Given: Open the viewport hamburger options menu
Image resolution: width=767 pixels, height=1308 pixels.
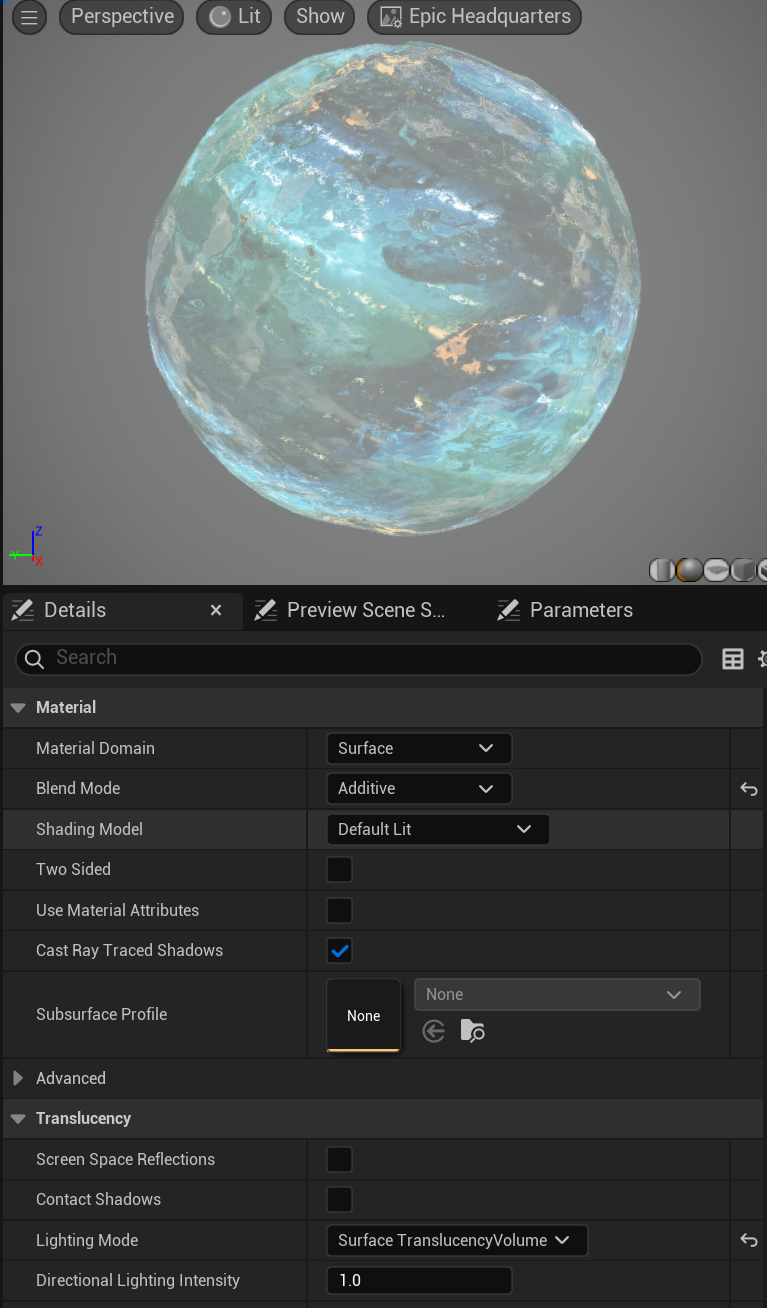Looking at the screenshot, I should [x=29, y=17].
